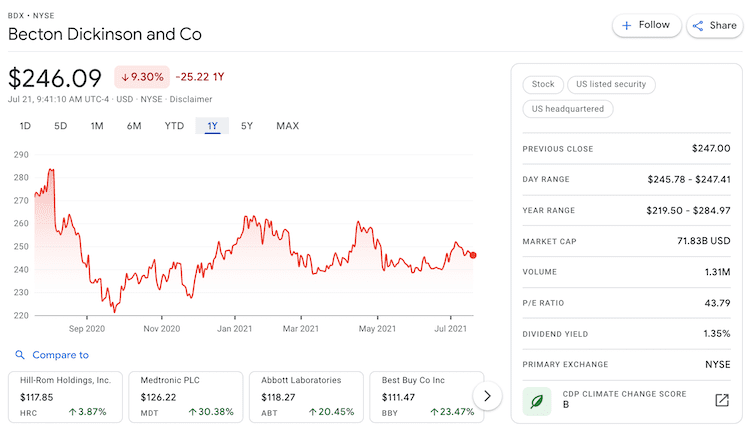This screenshot has height=427, width=750.
Task: Open the Best Buy Co Inc card
Action: [x=427, y=396]
